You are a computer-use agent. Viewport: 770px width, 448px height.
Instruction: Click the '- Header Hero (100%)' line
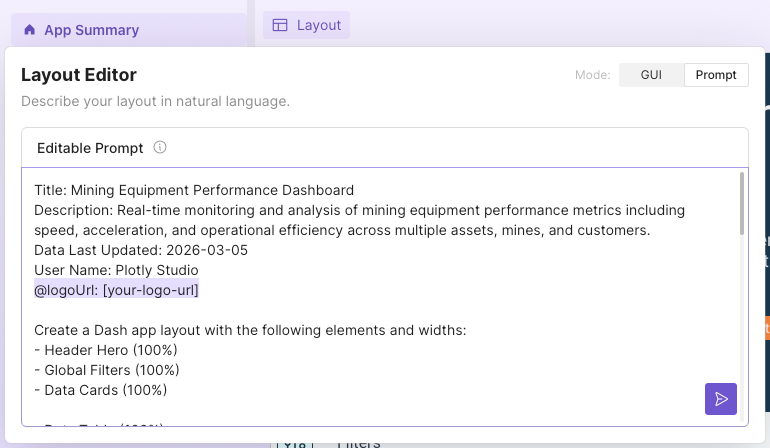(x=106, y=350)
